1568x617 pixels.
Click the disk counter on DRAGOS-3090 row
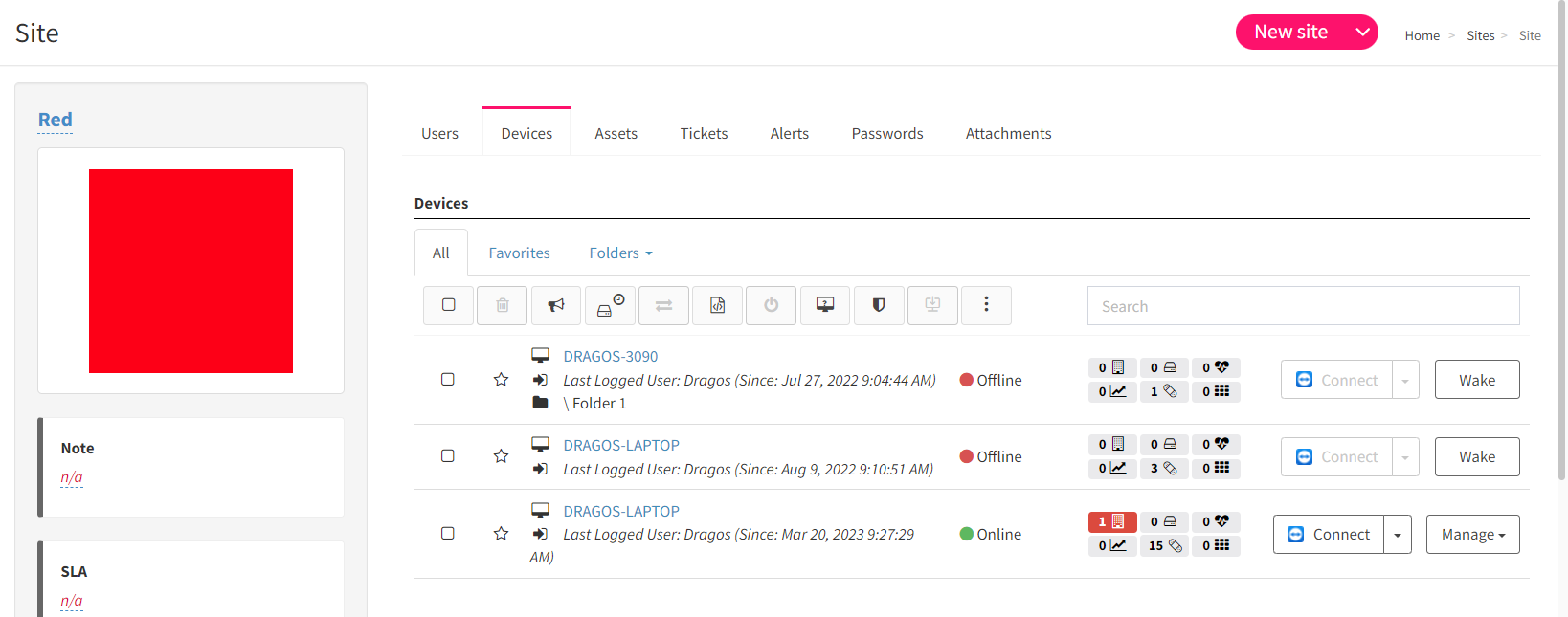pos(1164,367)
